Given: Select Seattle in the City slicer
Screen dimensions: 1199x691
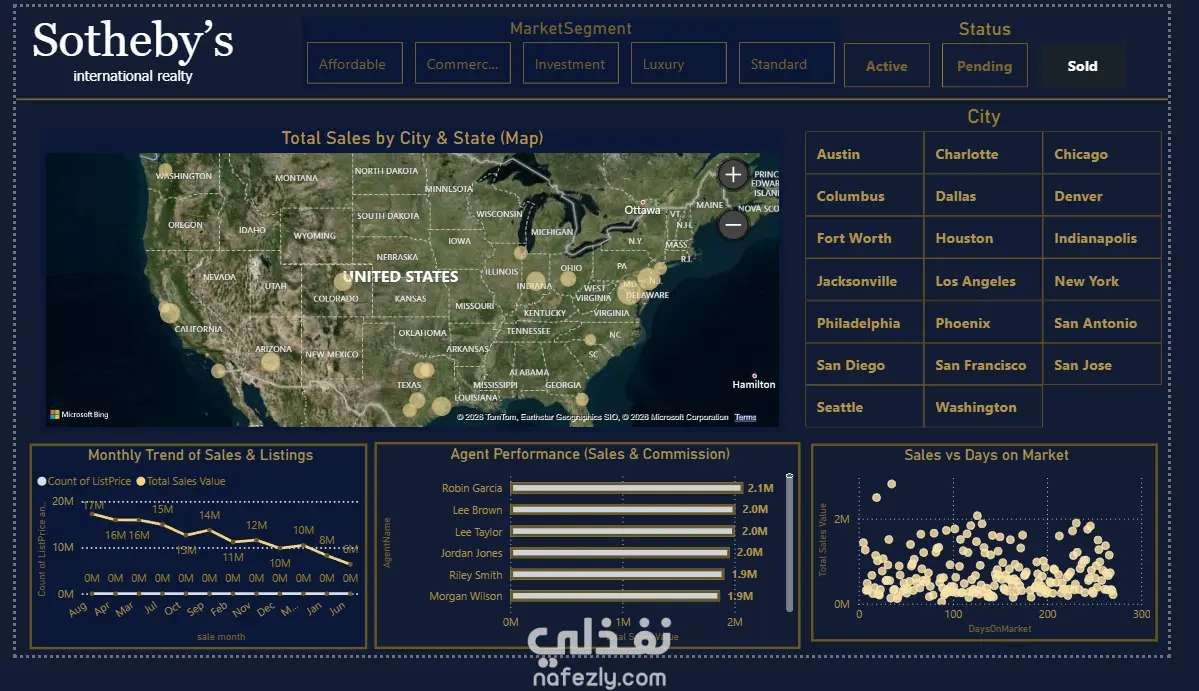Looking at the screenshot, I should (864, 407).
